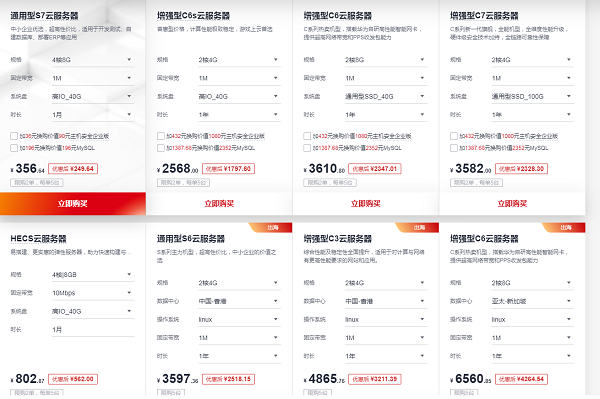Click the 优惠后 ¥4264.54 price tag
Image resolution: width=600 pixels, height=399 pixels.
(522, 379)
